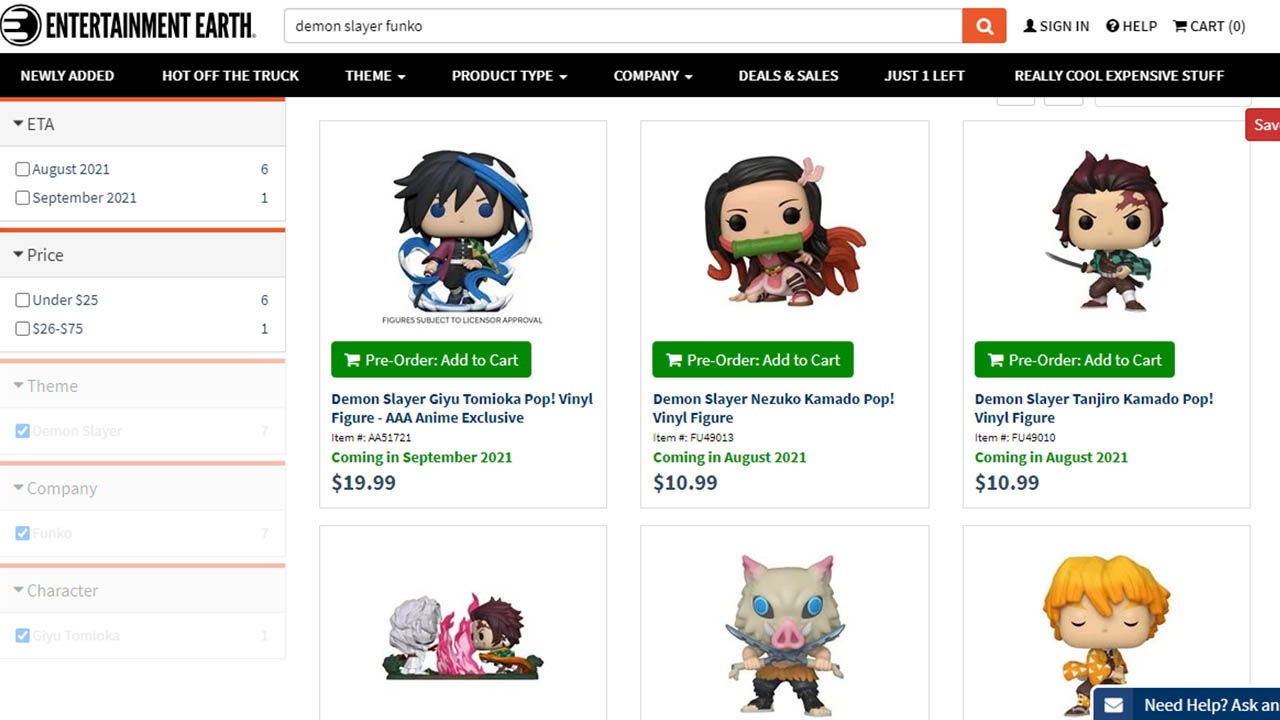Click the Nezuko Kamado product image

pyautogui.click(x=784, y=228)
